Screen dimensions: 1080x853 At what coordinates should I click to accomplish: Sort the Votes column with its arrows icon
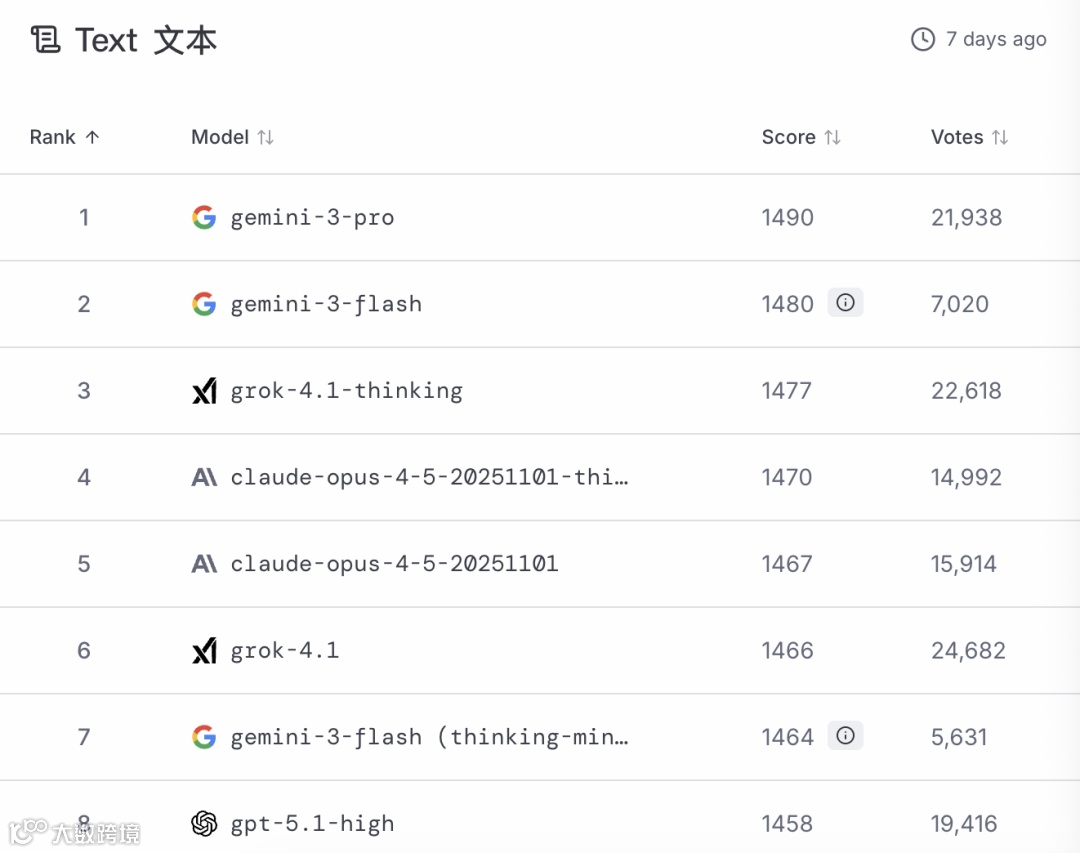click(x=1000, y=137)
